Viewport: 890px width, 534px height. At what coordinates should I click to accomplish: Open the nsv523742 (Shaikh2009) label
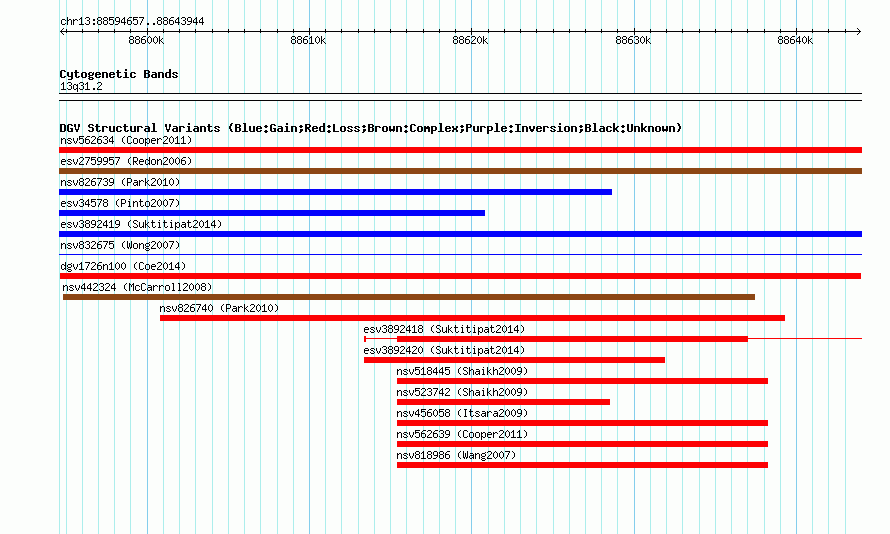(462, 392)
